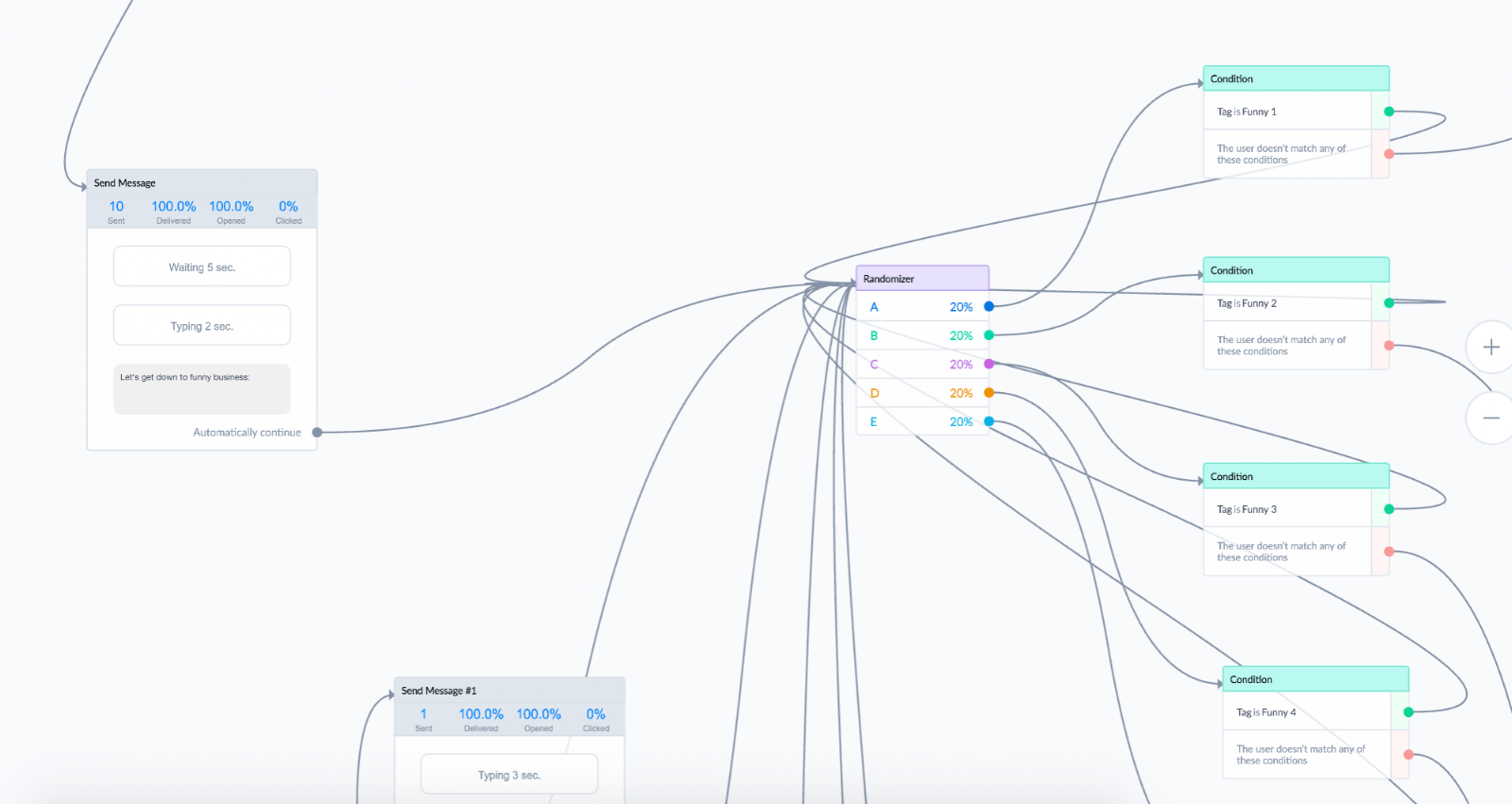Select the blue connector dot on Randomizer A
The image size is (1512, 804).
(988, 306)
